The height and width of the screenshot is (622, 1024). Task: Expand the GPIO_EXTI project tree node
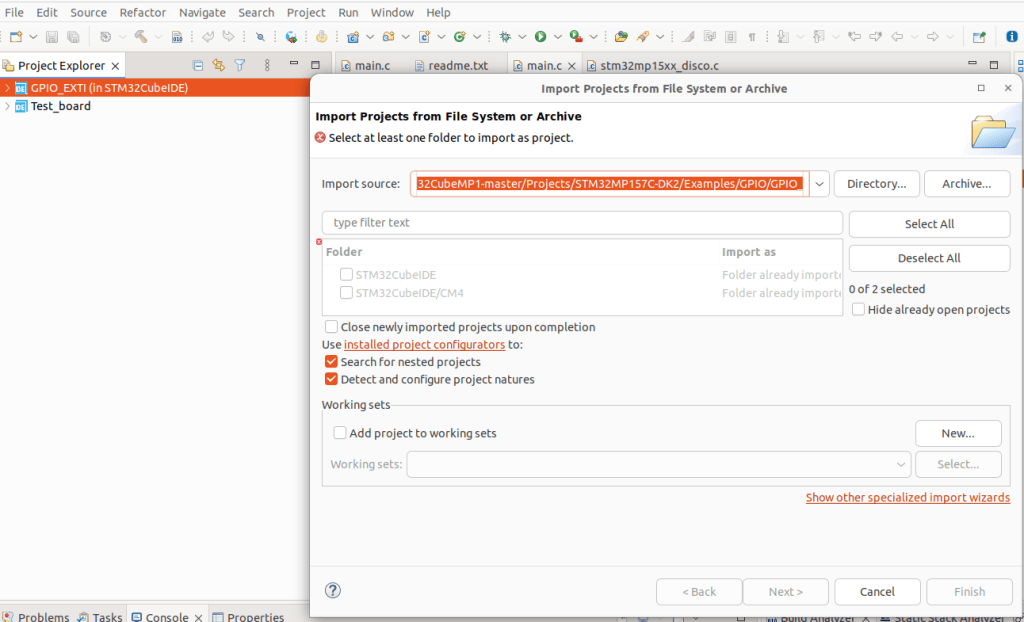pos(8,88)
